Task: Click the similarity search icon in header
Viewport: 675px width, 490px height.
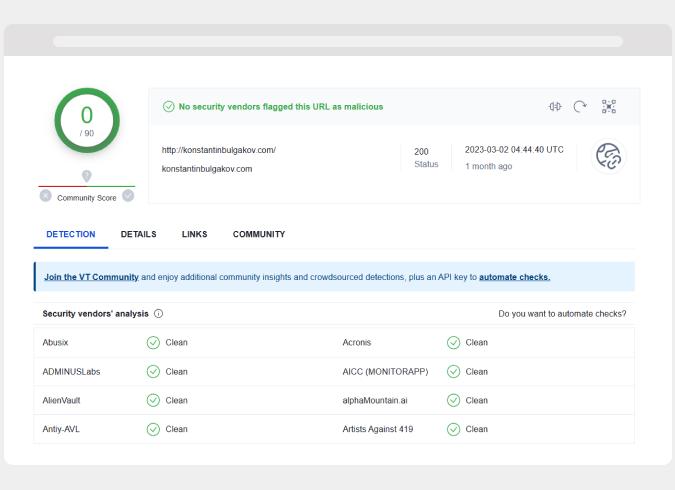Action: (x=555, y=106)
